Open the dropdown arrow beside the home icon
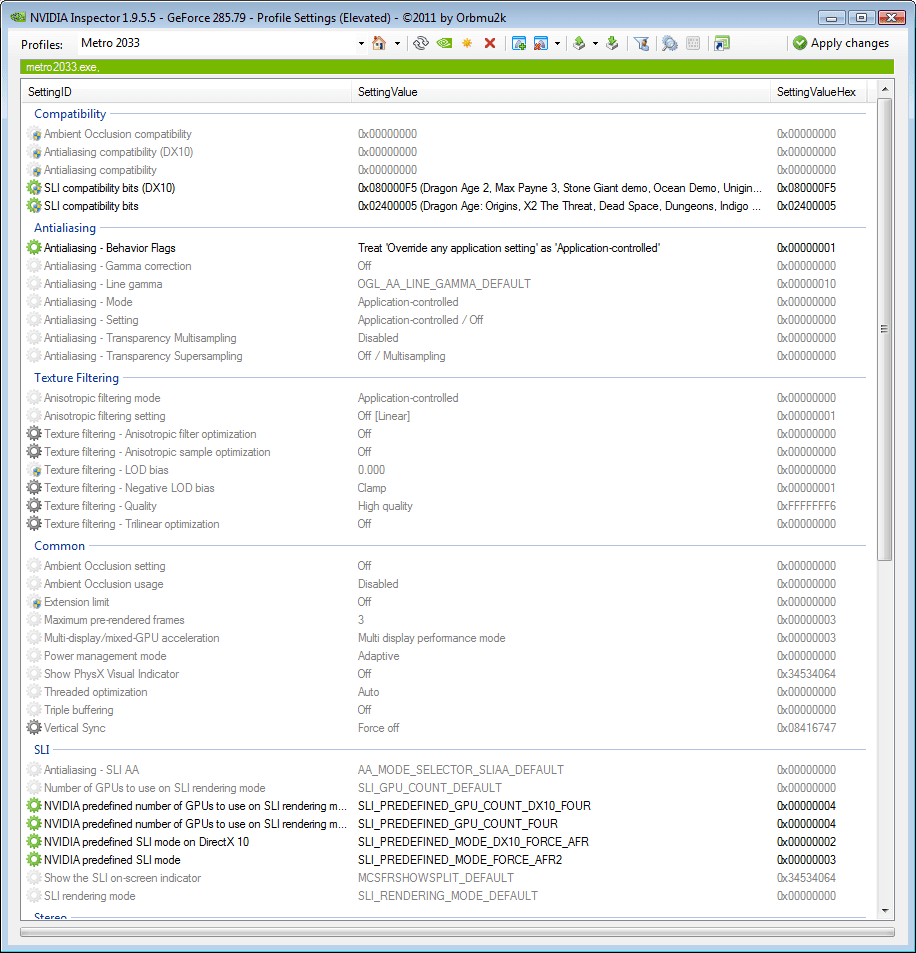 (x=397, y=43)
